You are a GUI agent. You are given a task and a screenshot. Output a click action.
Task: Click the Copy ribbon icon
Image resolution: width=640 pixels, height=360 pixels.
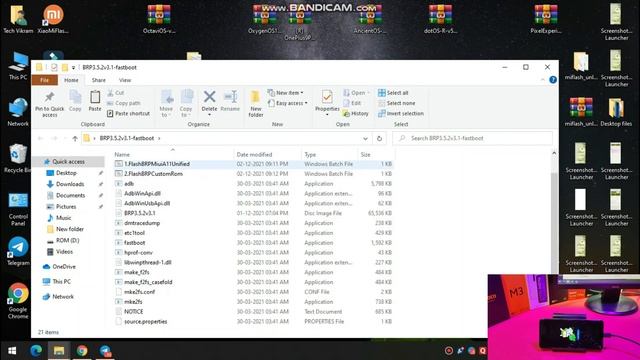[75, 98]
